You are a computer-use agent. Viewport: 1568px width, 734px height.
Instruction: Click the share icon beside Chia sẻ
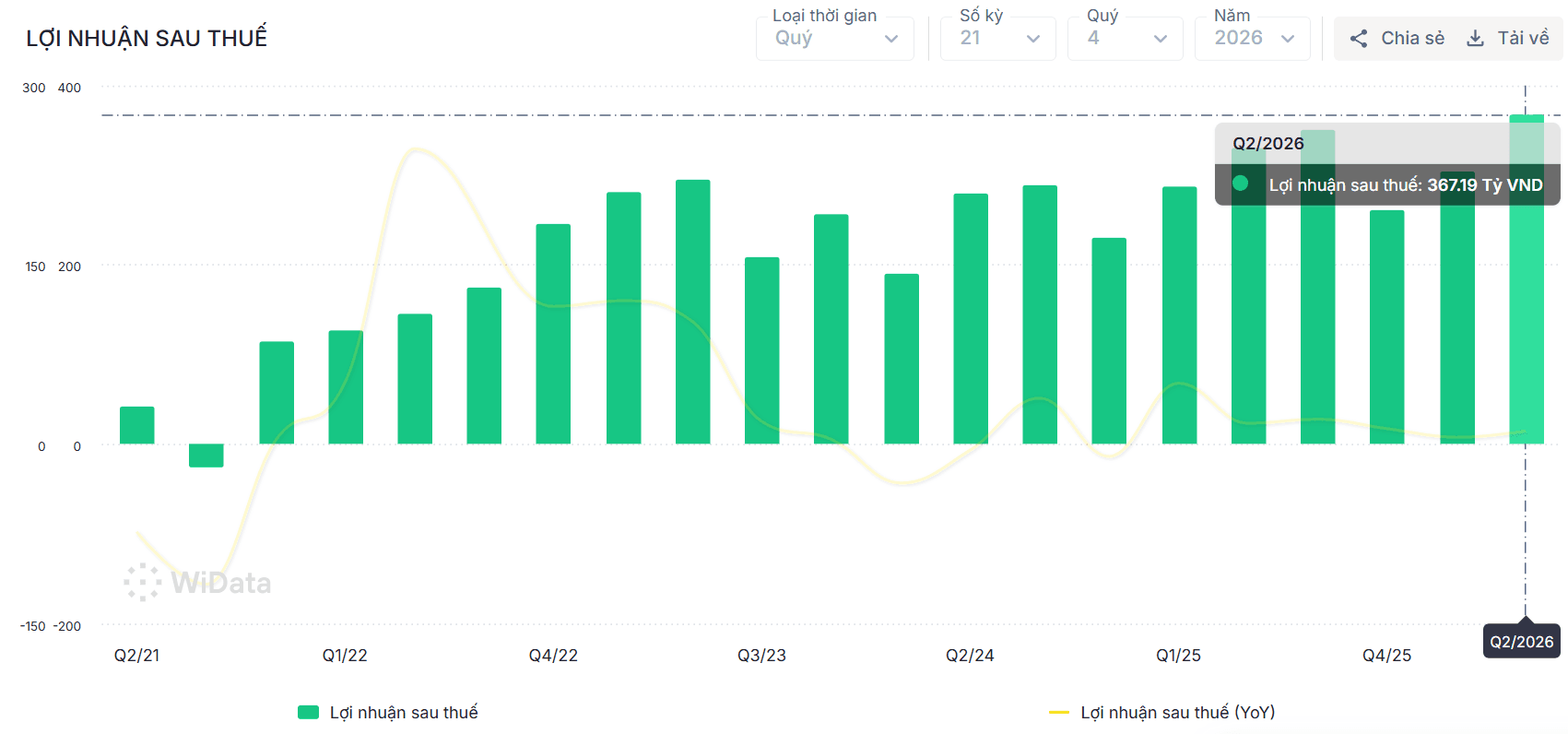tap(1358, 39)
